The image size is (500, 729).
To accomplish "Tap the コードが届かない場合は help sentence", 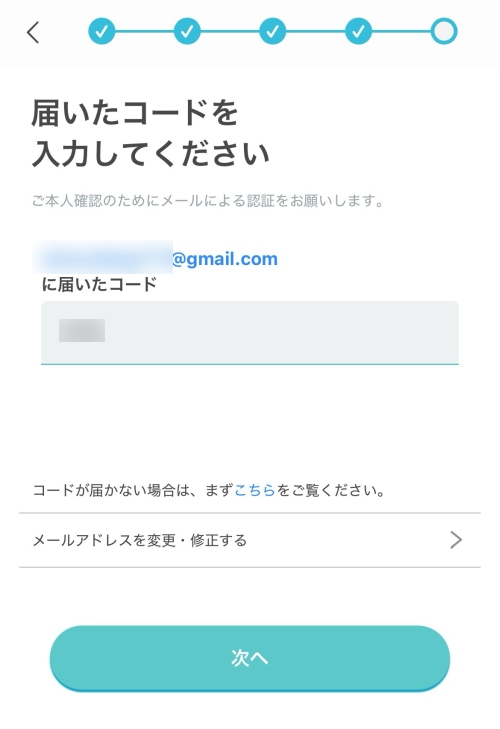I will [x=209, y=490].
